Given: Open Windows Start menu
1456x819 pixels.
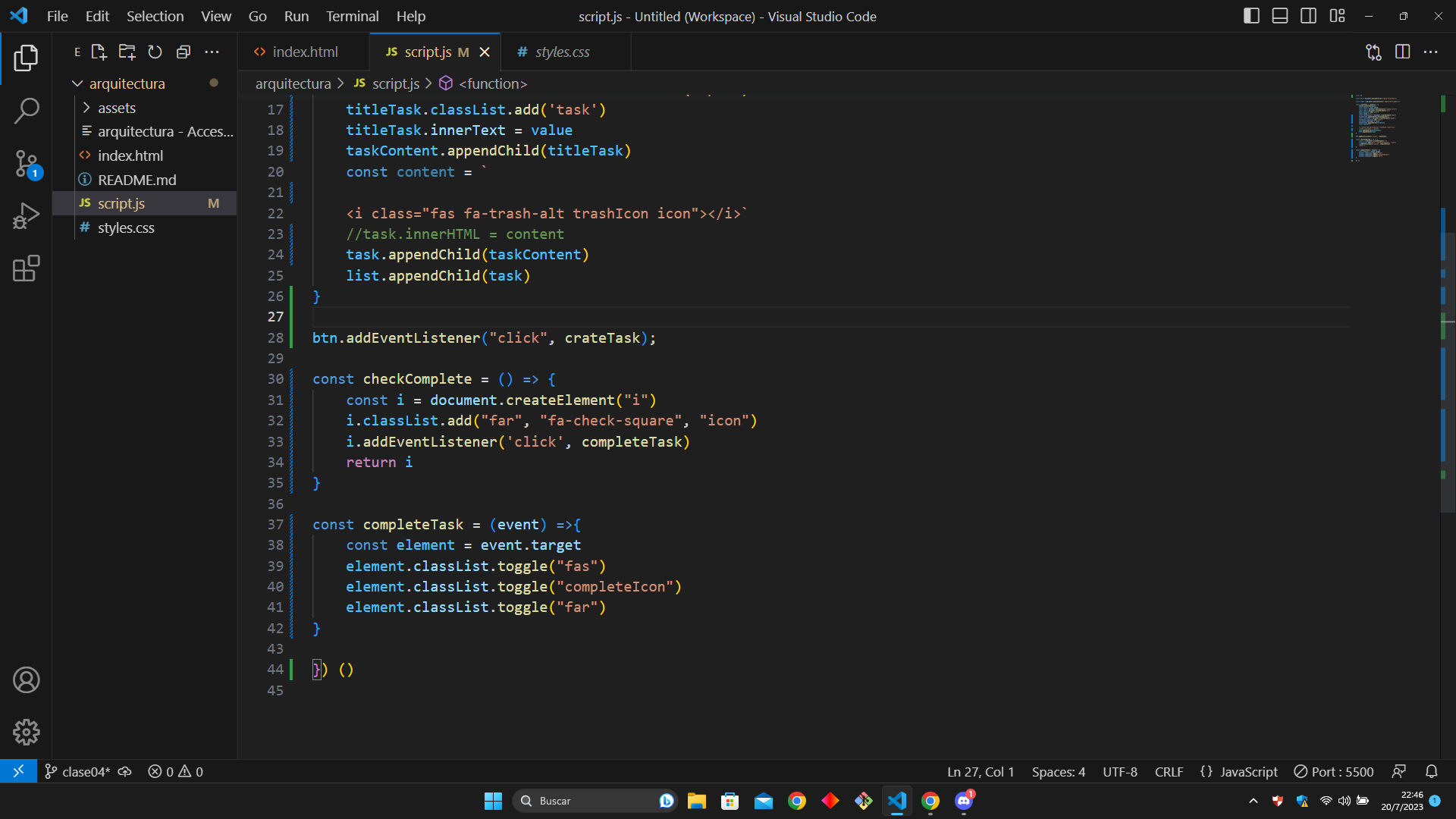Looking at the screenshot, I should click(493, 801).
